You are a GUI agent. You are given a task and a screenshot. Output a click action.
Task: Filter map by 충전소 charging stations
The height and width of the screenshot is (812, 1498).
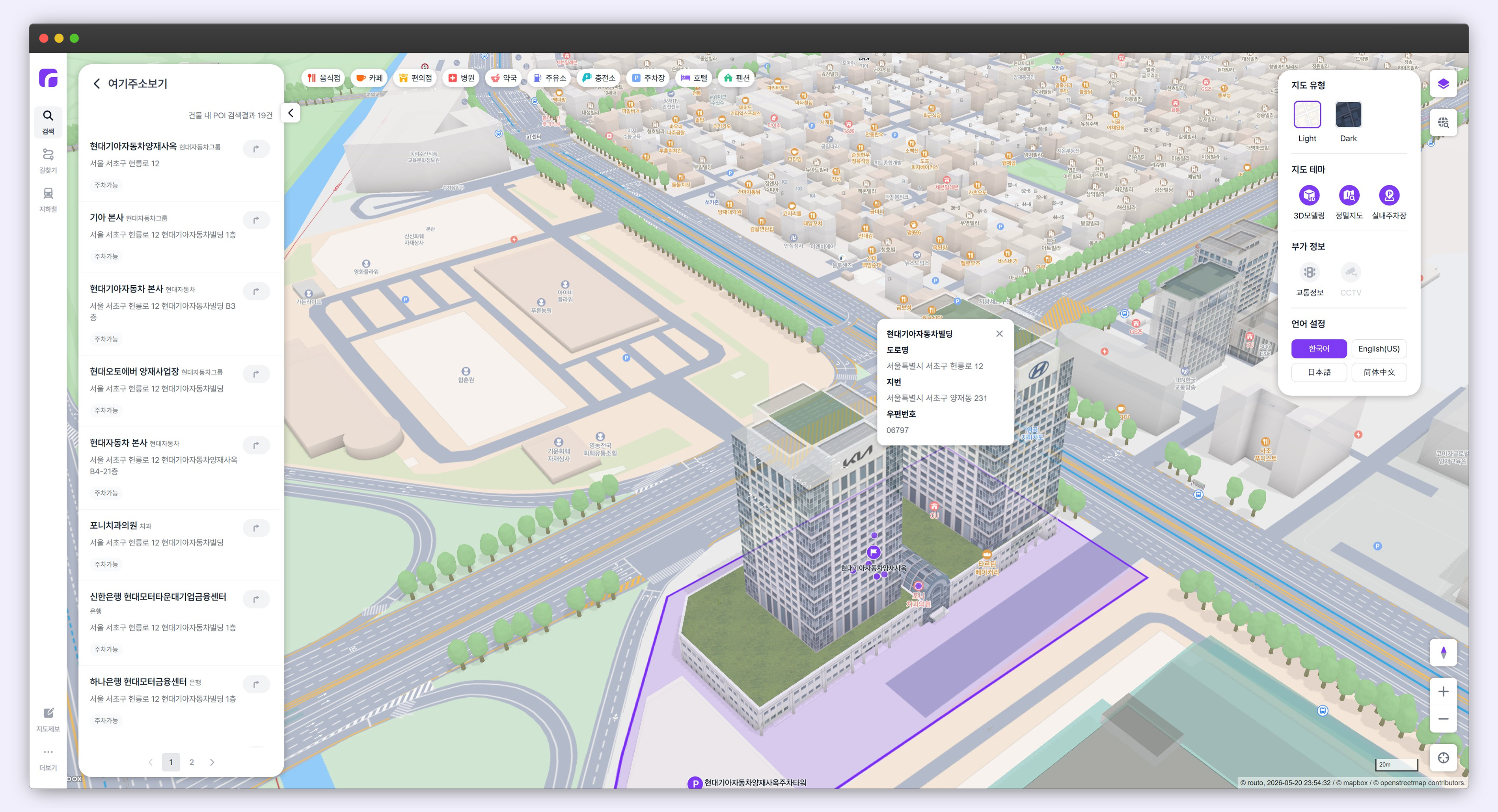[x=599, y=78]
